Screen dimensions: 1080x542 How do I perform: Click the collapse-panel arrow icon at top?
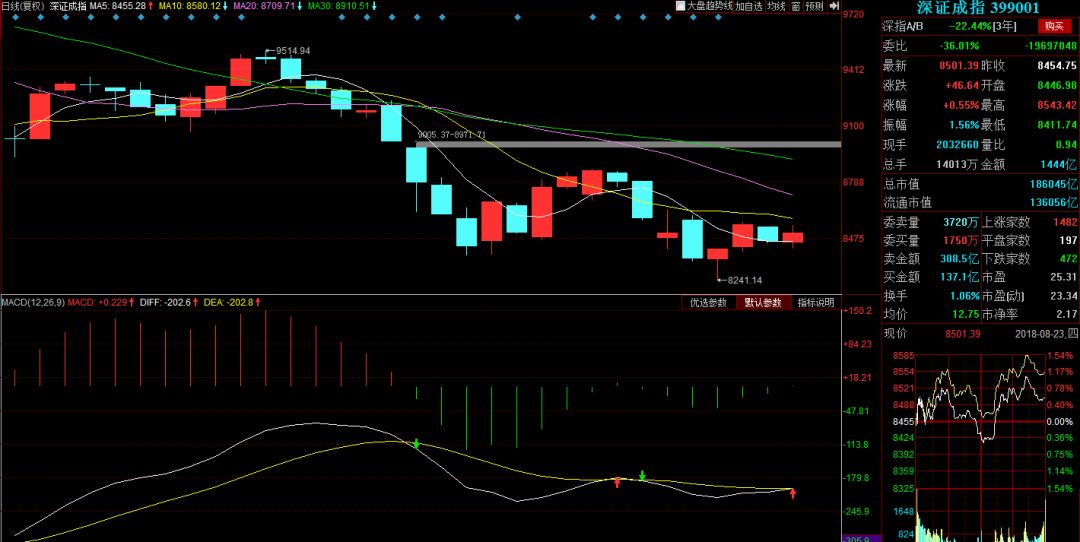pyautogui.click(x=833, y=6)
